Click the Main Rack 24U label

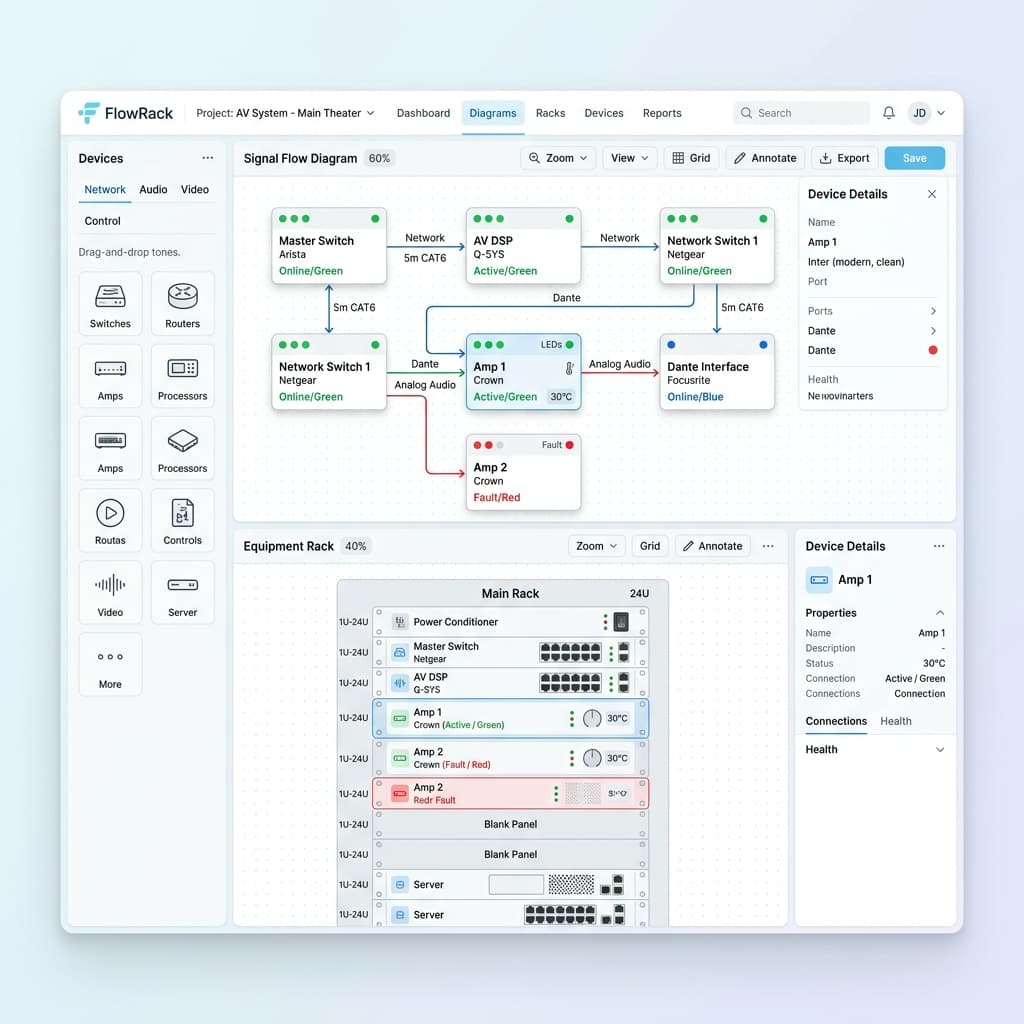pyautogui.click(x=639, y=594)
